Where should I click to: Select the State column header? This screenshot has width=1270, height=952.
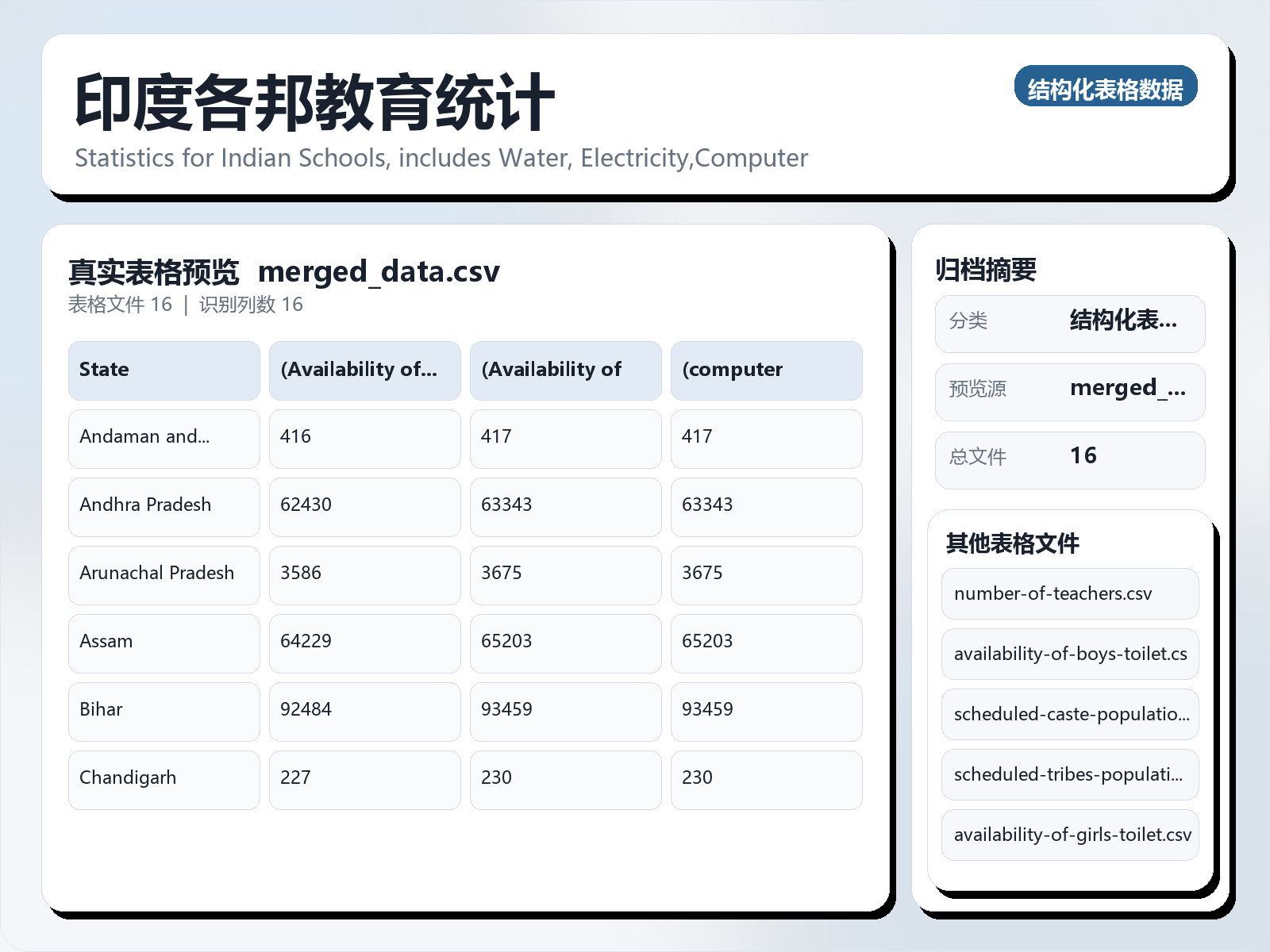[164, 370]
